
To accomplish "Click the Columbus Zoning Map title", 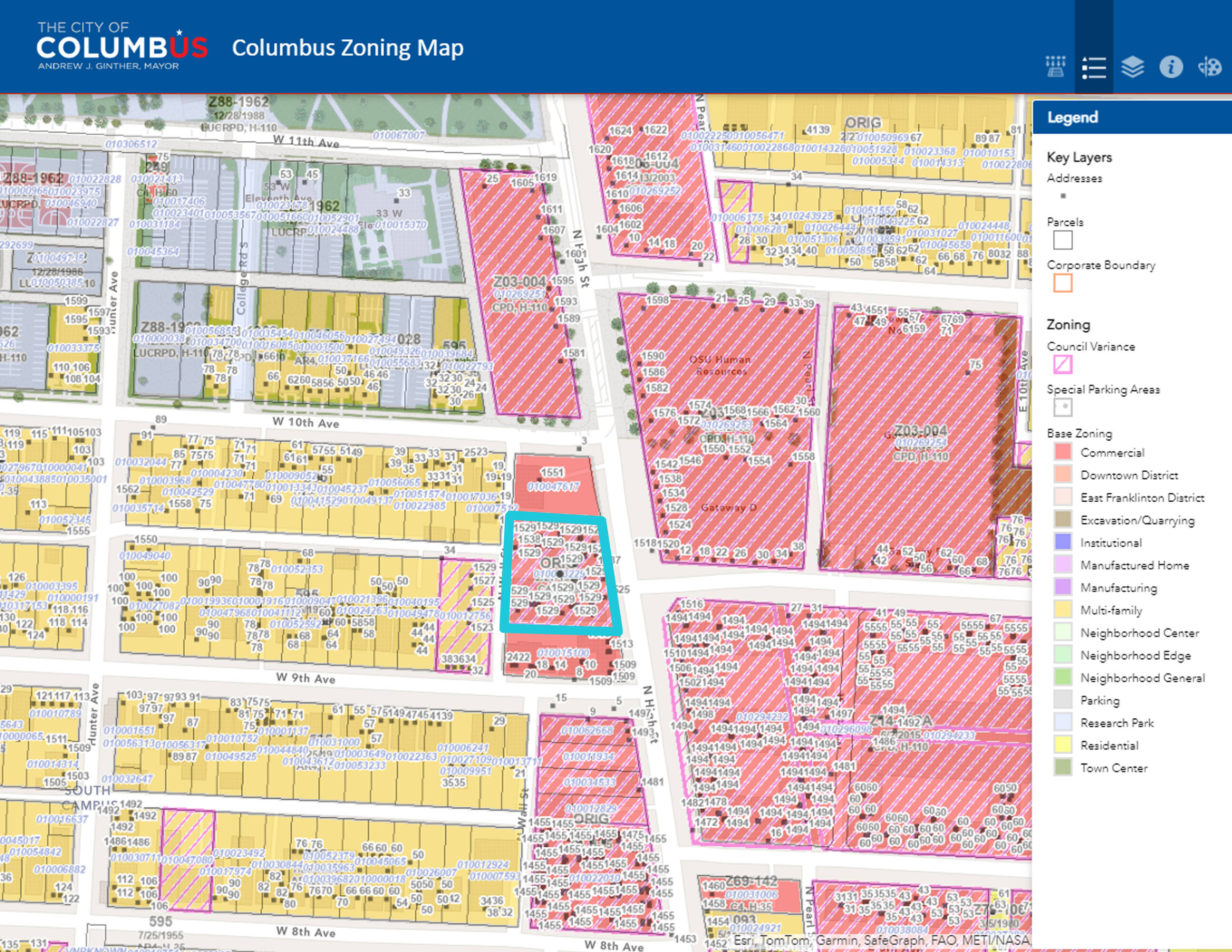I will (348, 48).
